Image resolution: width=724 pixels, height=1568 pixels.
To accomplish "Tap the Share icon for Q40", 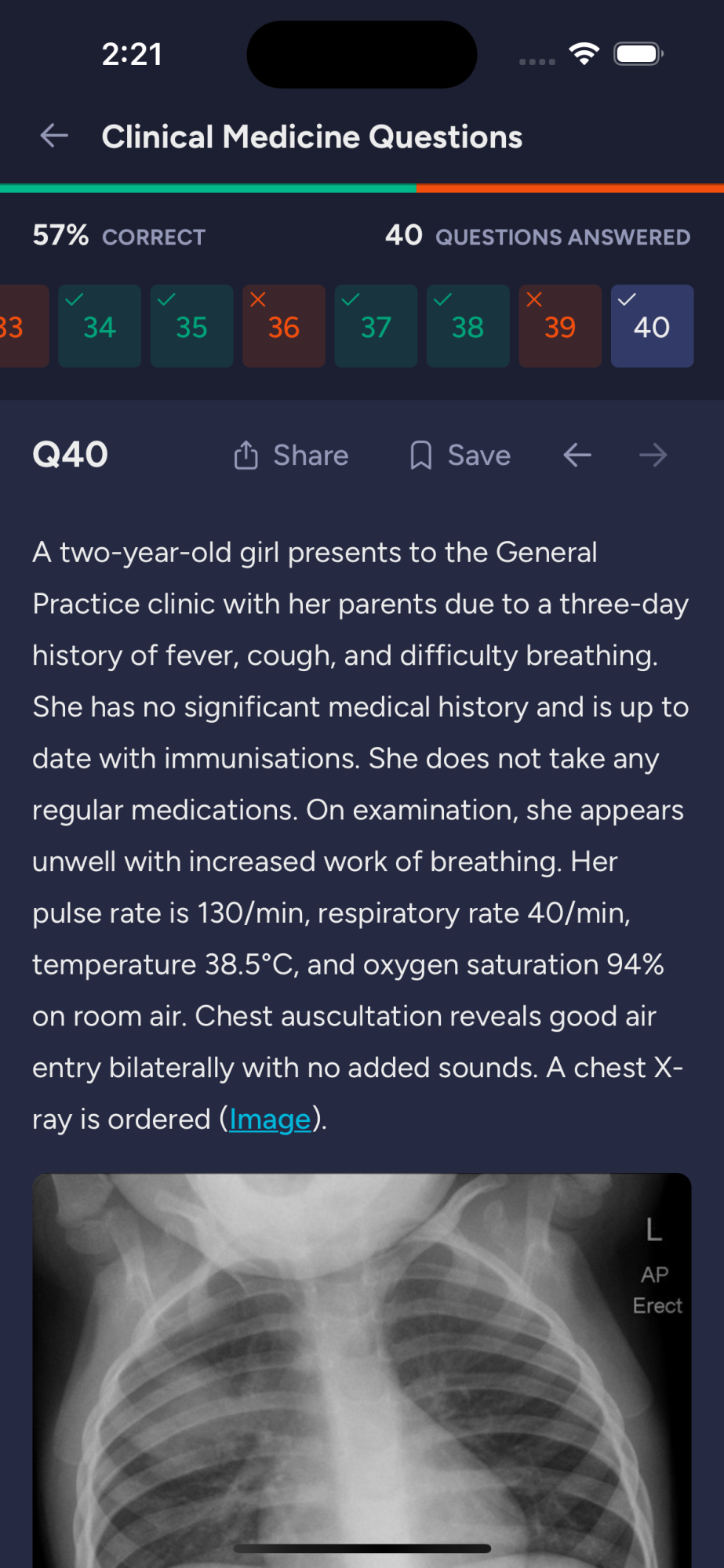I will click(x=246, y=455).
